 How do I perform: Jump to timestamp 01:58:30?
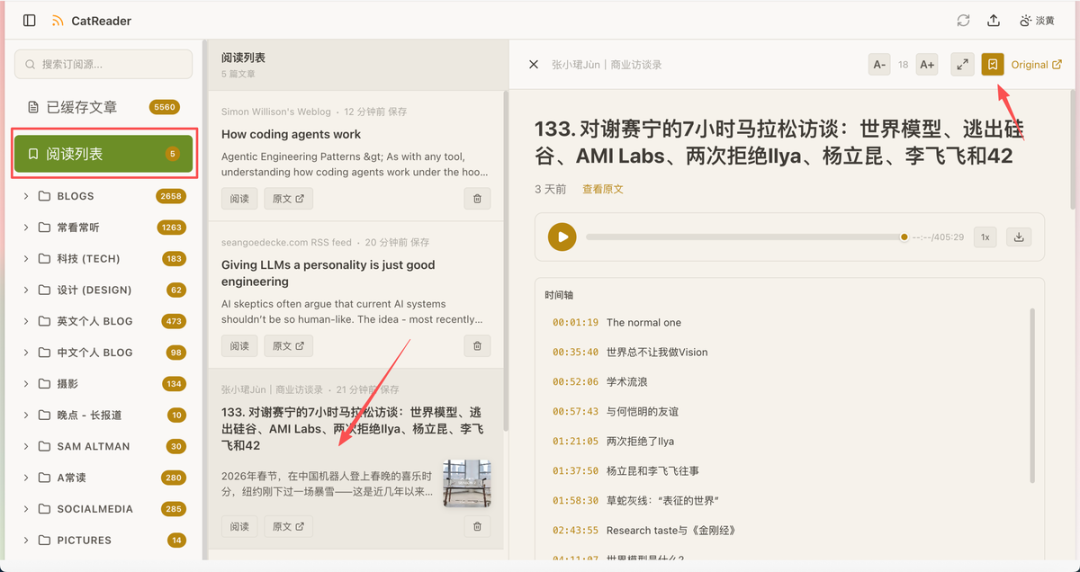point(575,500)
